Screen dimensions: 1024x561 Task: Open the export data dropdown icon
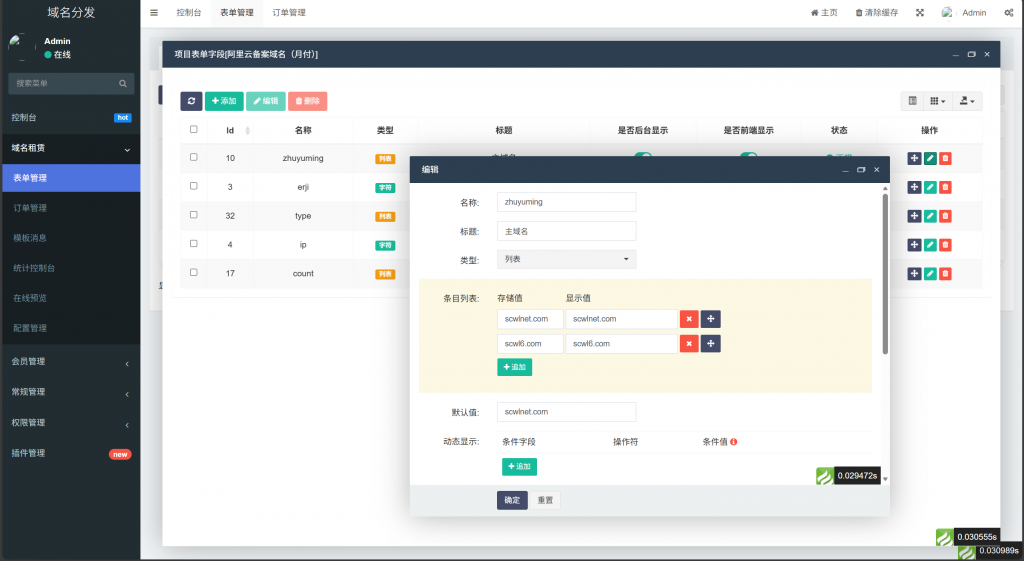pos(967,101)
